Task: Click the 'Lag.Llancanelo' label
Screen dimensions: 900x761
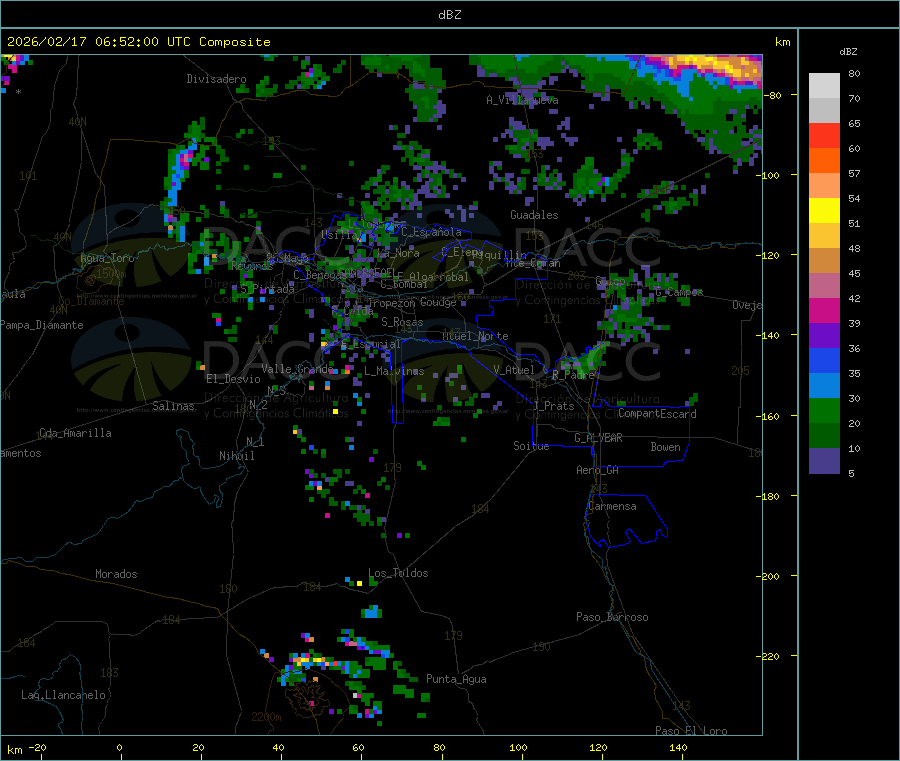Action: point(63,695)
